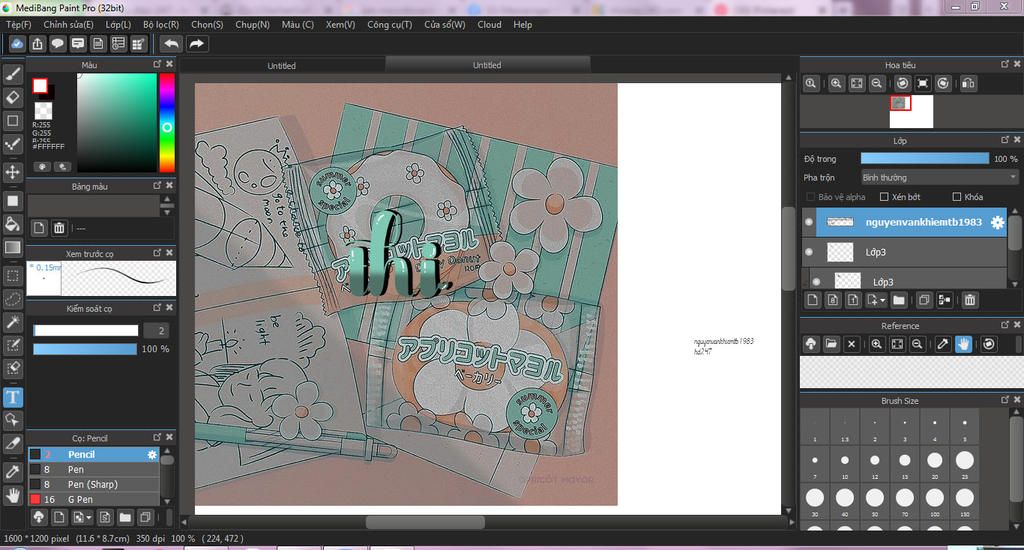The height and width of the screenshot is (550, 1024).
Task: Select the transparent color swatch
Action: coord(44,110)
